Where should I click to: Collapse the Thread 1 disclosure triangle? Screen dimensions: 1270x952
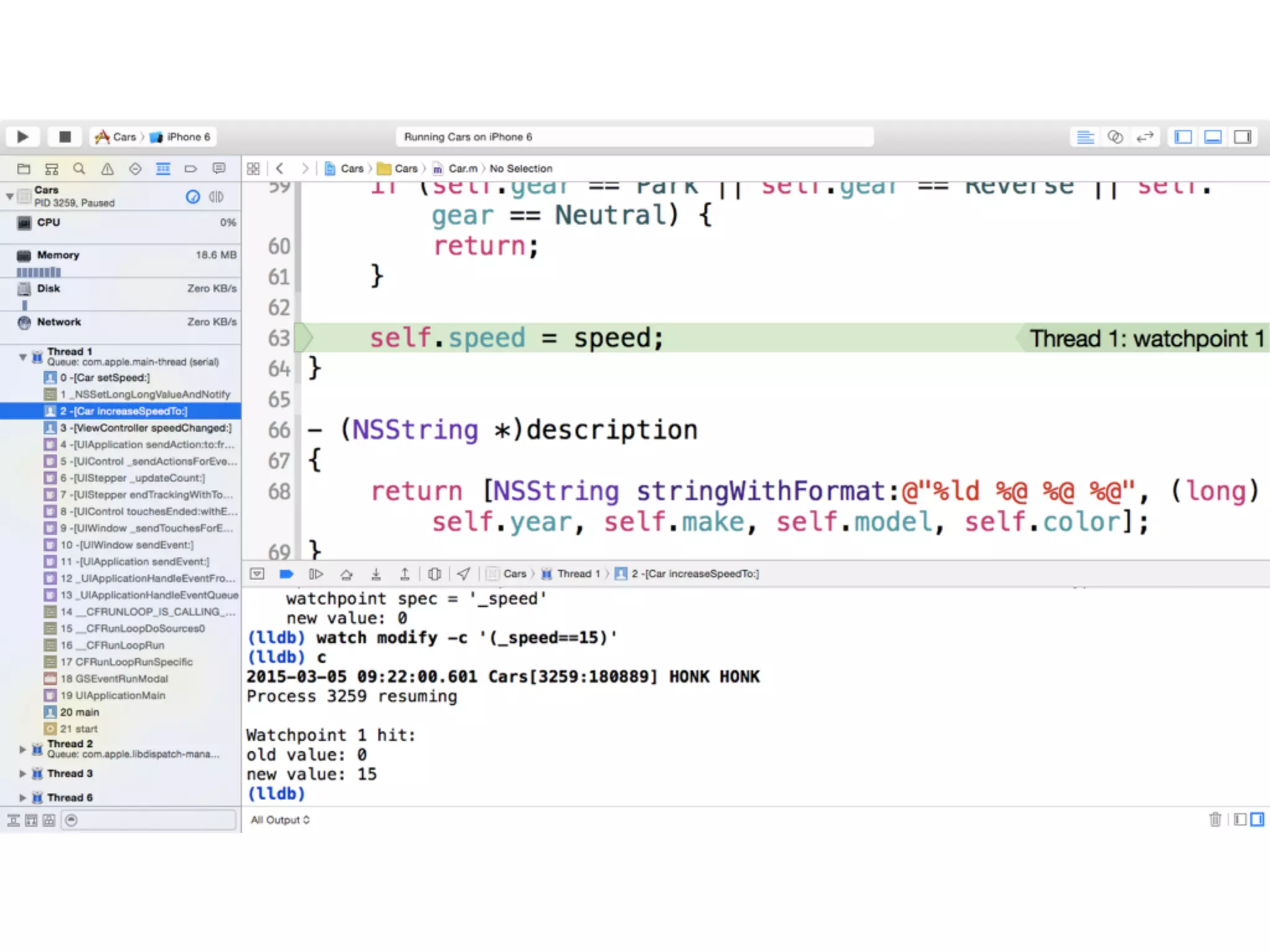coord(23,357)
